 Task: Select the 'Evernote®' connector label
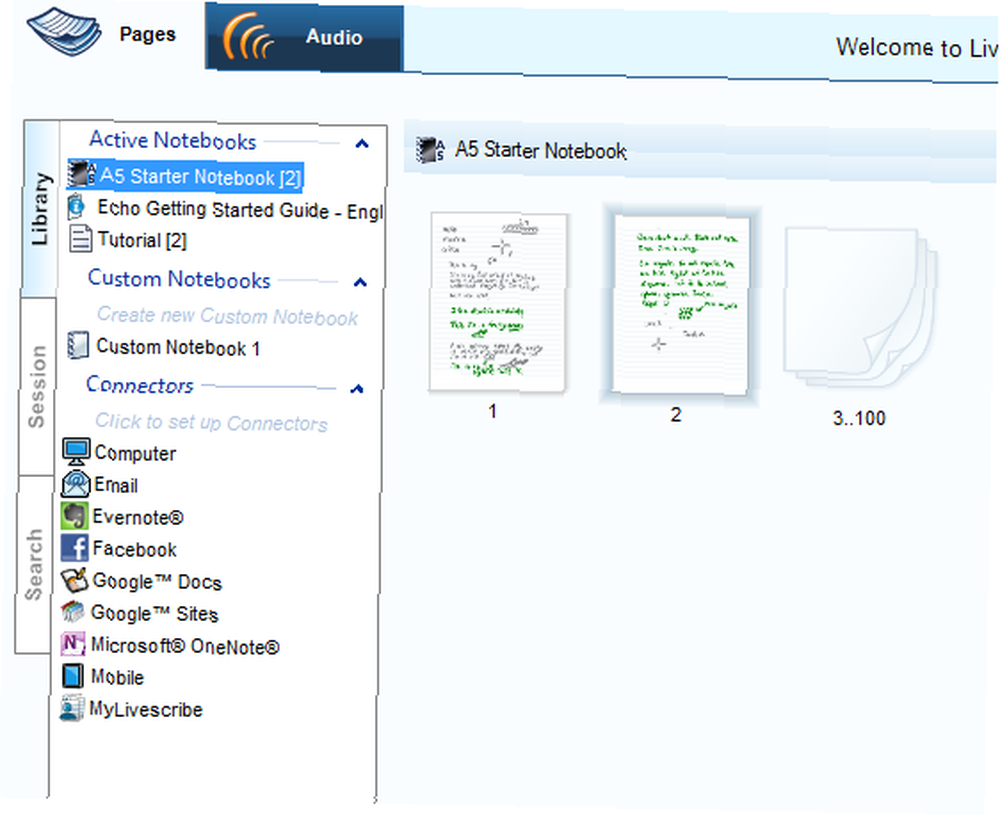pyautogui.click(x=138, y=516)
